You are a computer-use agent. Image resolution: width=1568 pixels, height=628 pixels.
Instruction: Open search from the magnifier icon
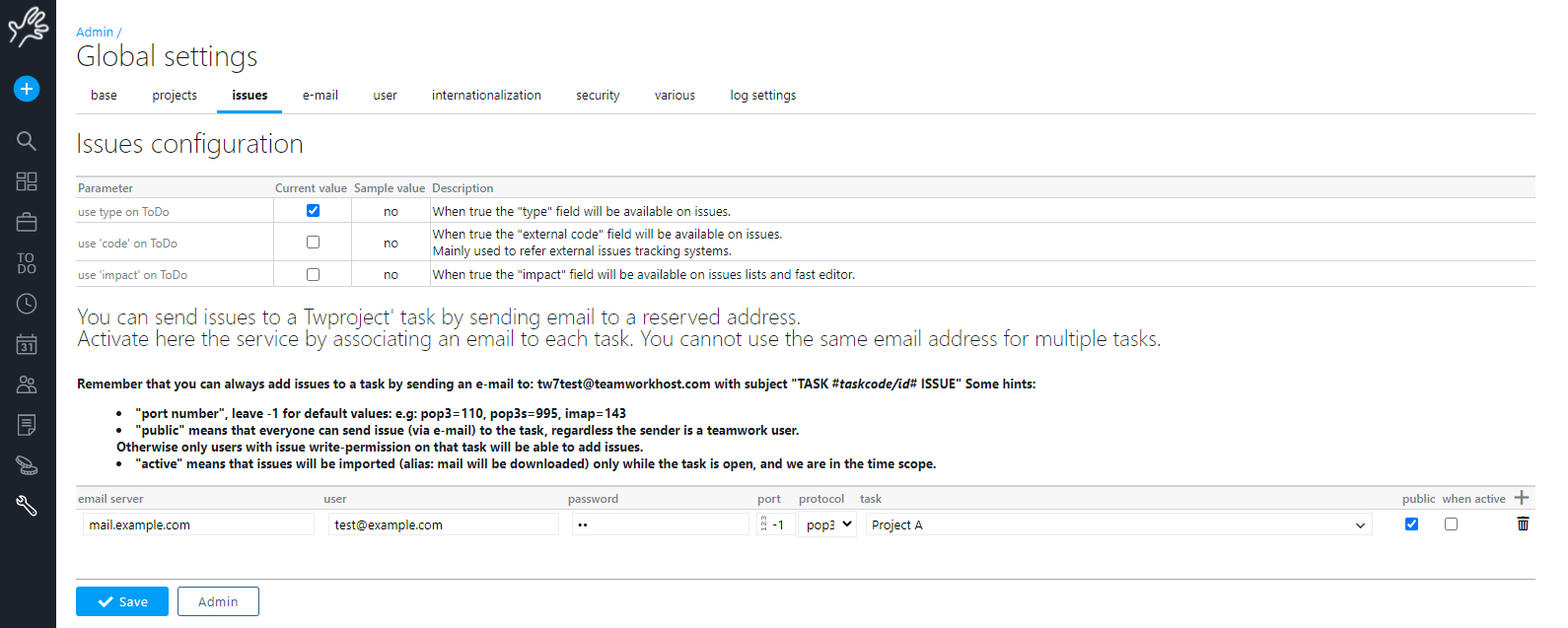tap(27, 141)
